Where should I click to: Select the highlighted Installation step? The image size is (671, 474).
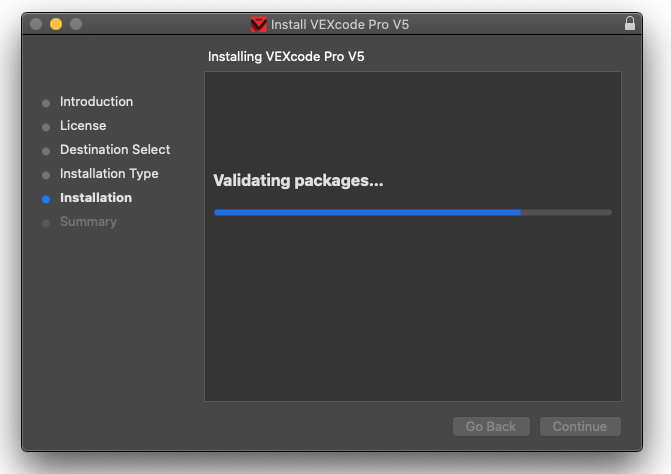pos(96,198)
